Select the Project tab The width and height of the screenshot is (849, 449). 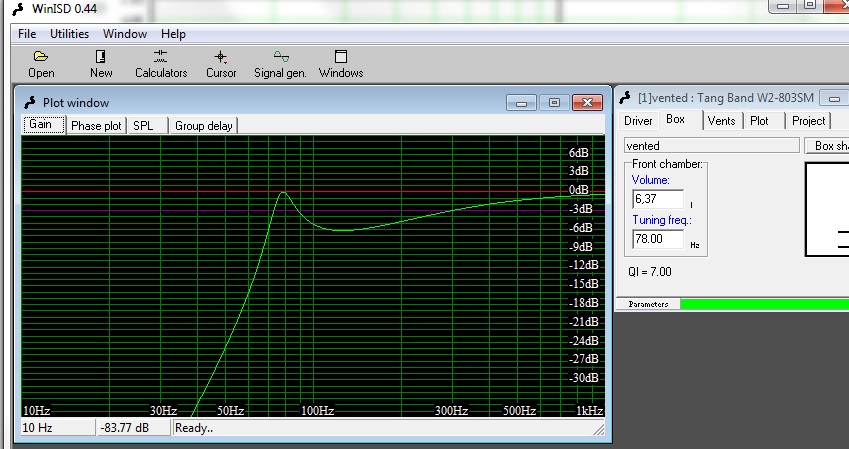point(808,121)
